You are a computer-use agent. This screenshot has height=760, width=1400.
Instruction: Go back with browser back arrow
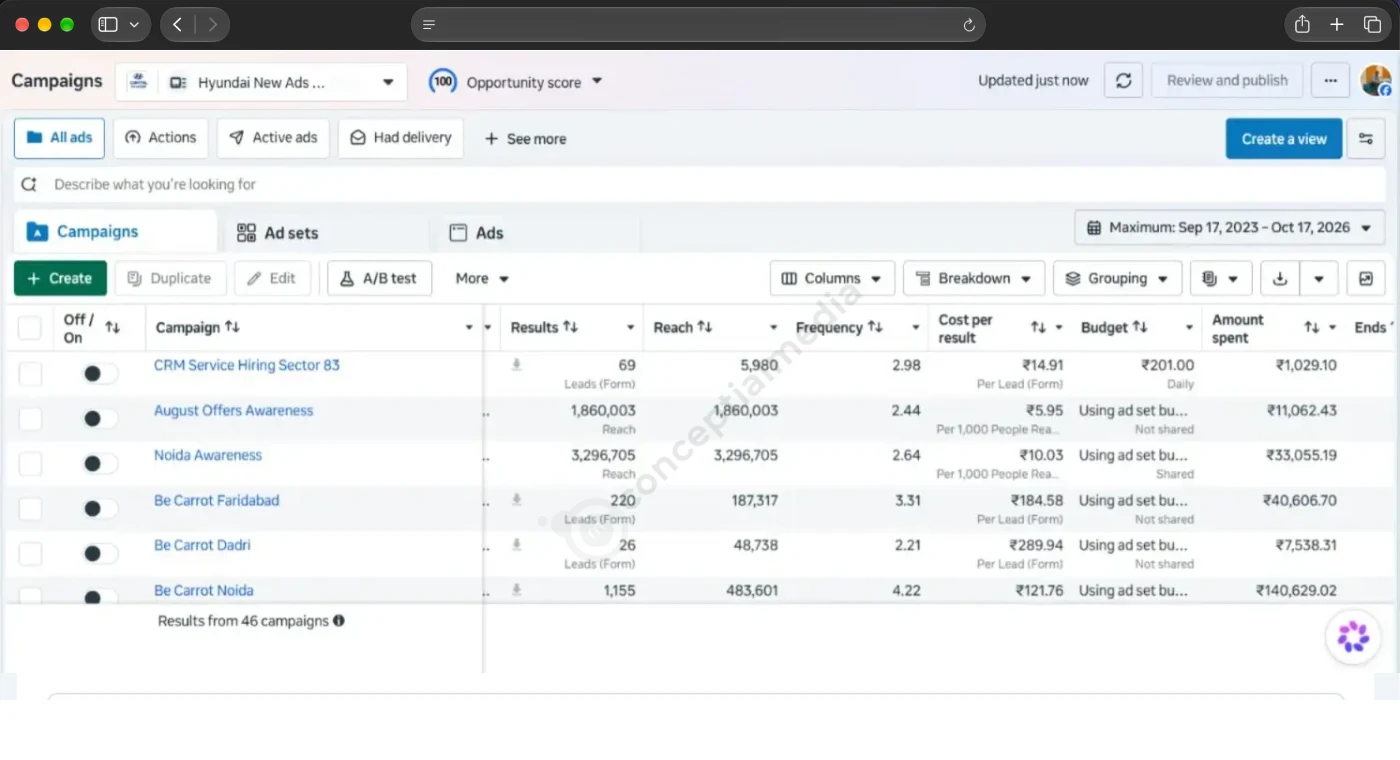(x=177, y=25)
